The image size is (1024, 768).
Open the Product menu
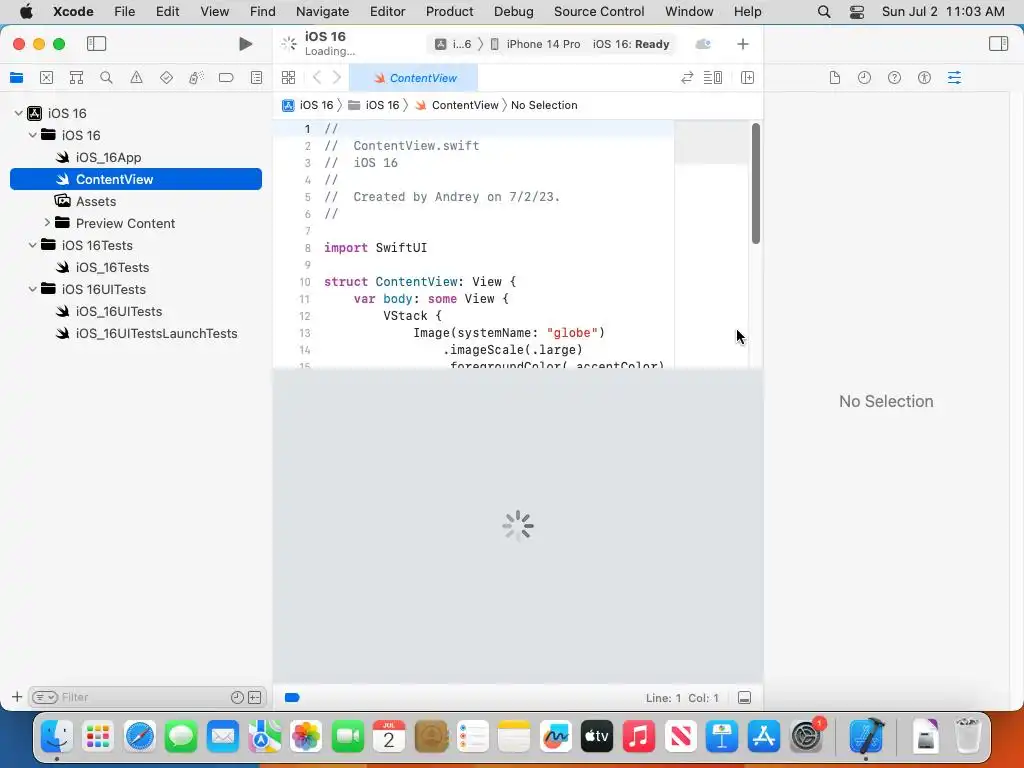click(x=449, y=11)
